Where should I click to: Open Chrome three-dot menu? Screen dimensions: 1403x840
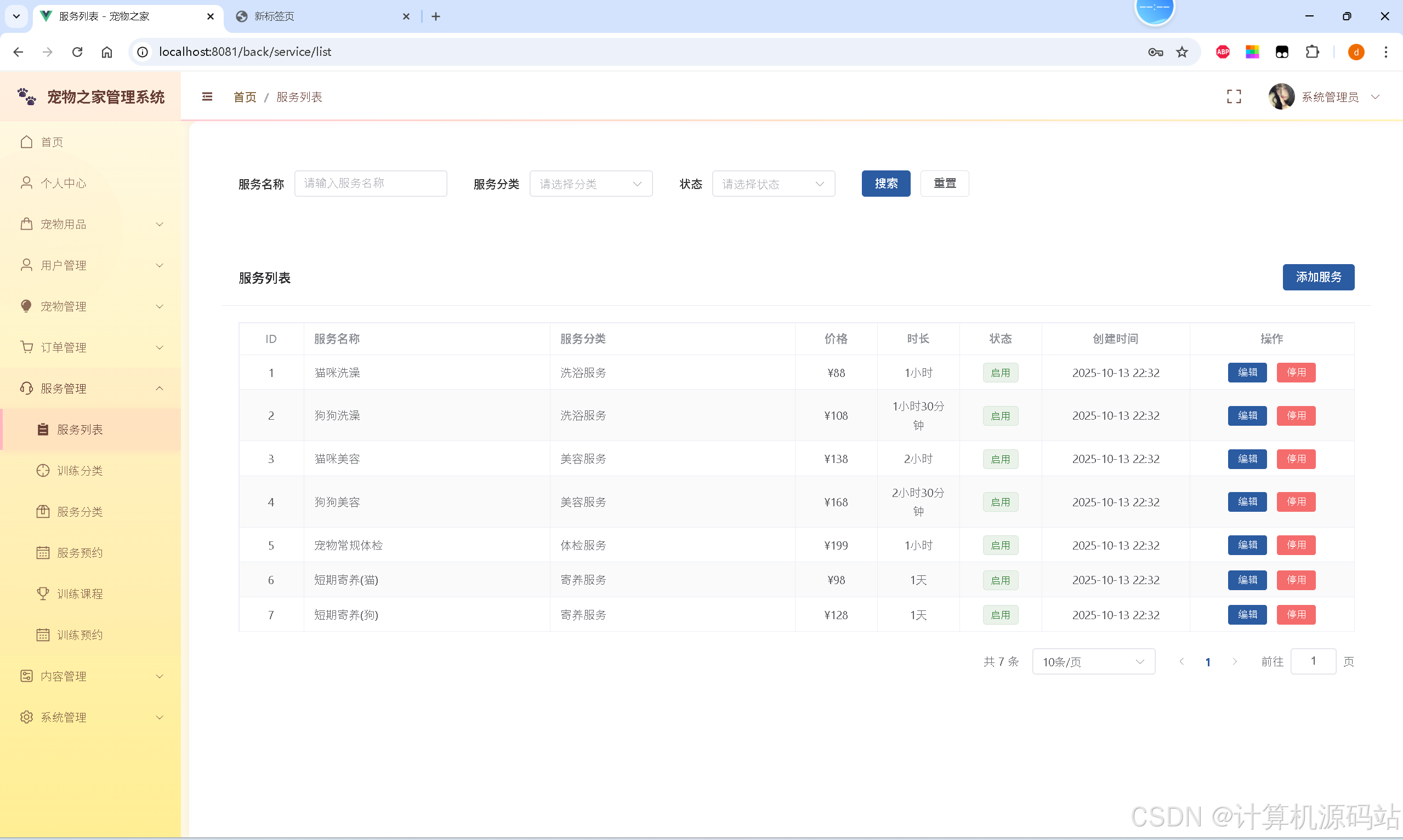(1385, 52)
